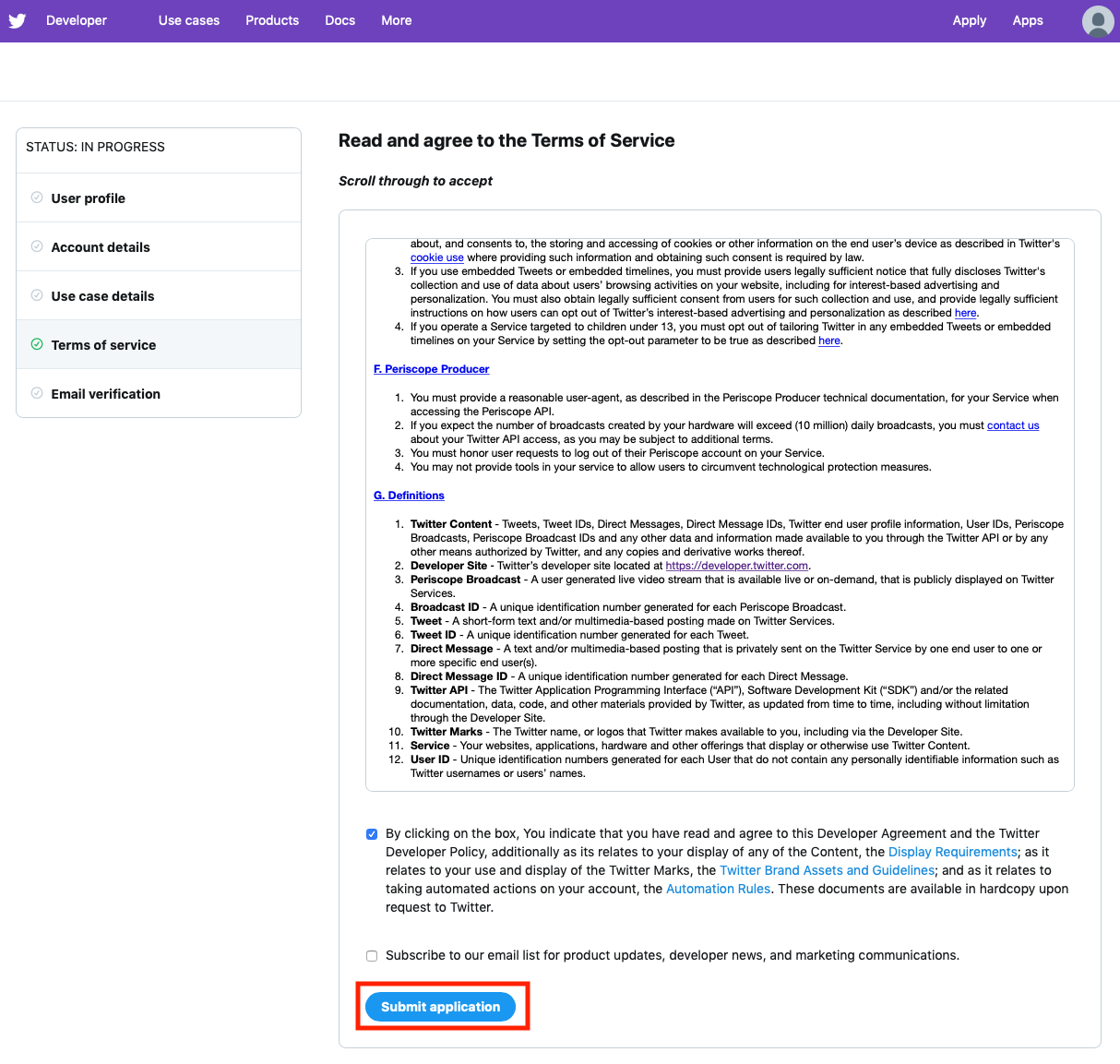This screenshot has width=1120, height=1064.
Task: Open Twitter Brand Assets and Guidelines link
Action: coord(828,870)
